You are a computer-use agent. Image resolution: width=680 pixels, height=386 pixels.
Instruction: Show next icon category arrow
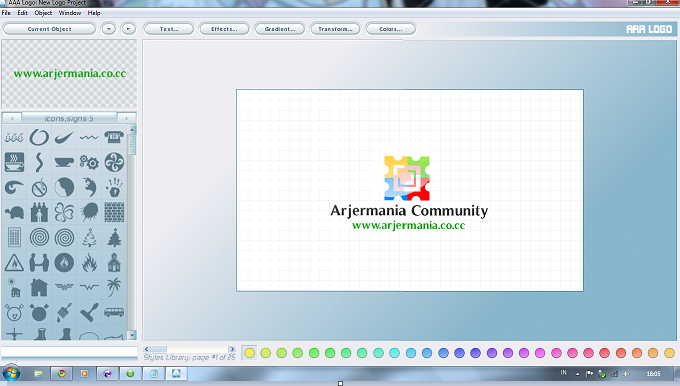pos(126,118)
